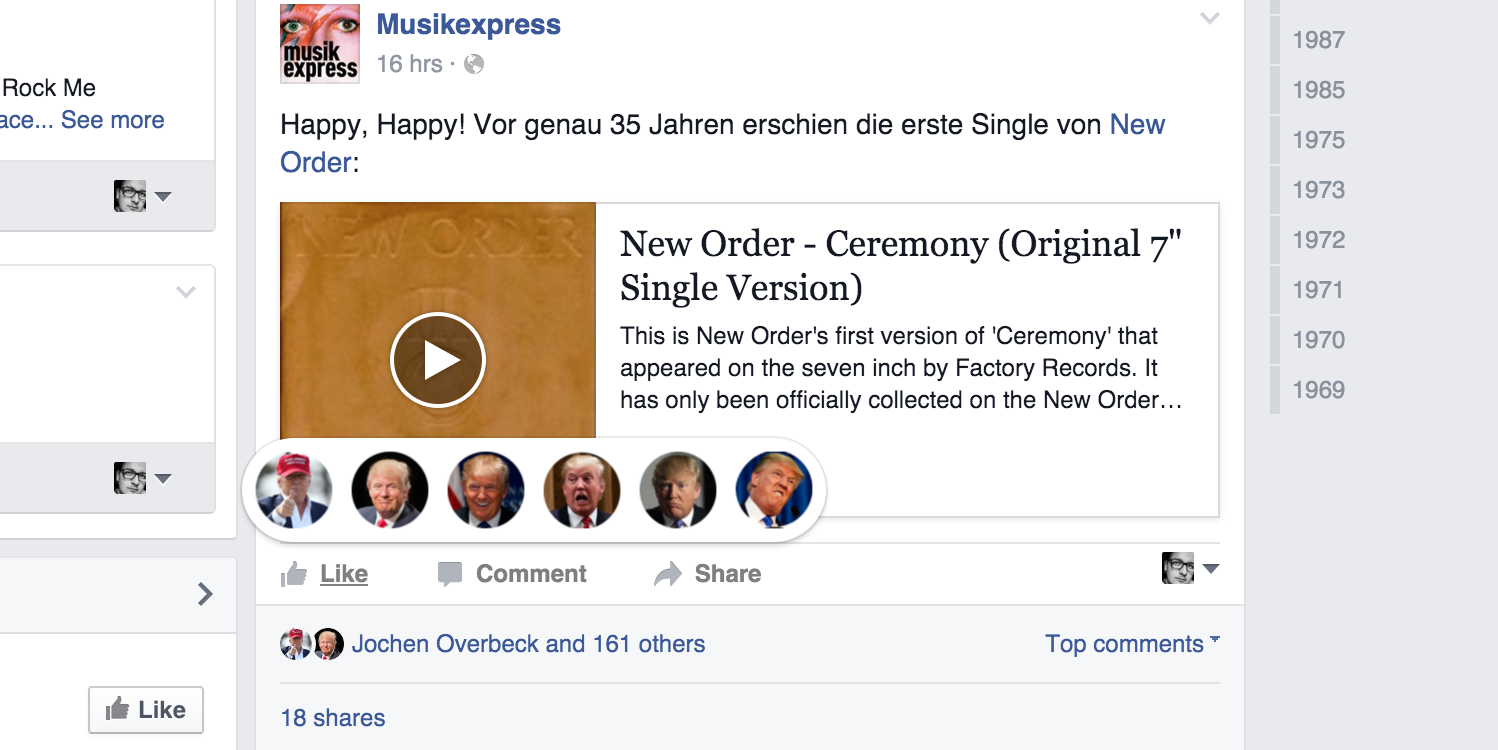The height and width of the screenshot is (750, 1498).
Task: Open post options chevron on Musikexpress post
Action: [x=1210, y=18]
